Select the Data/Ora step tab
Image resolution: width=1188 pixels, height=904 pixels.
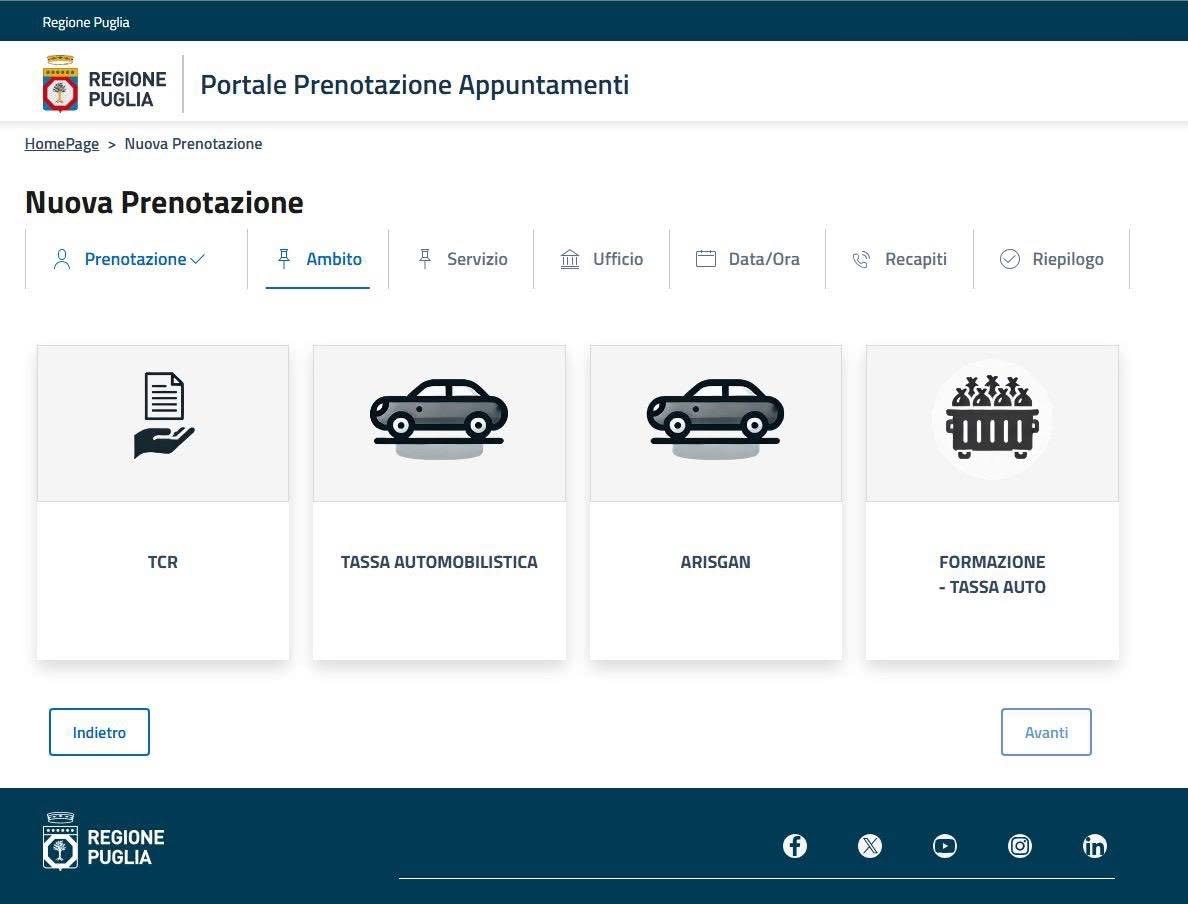pos(748,259)
